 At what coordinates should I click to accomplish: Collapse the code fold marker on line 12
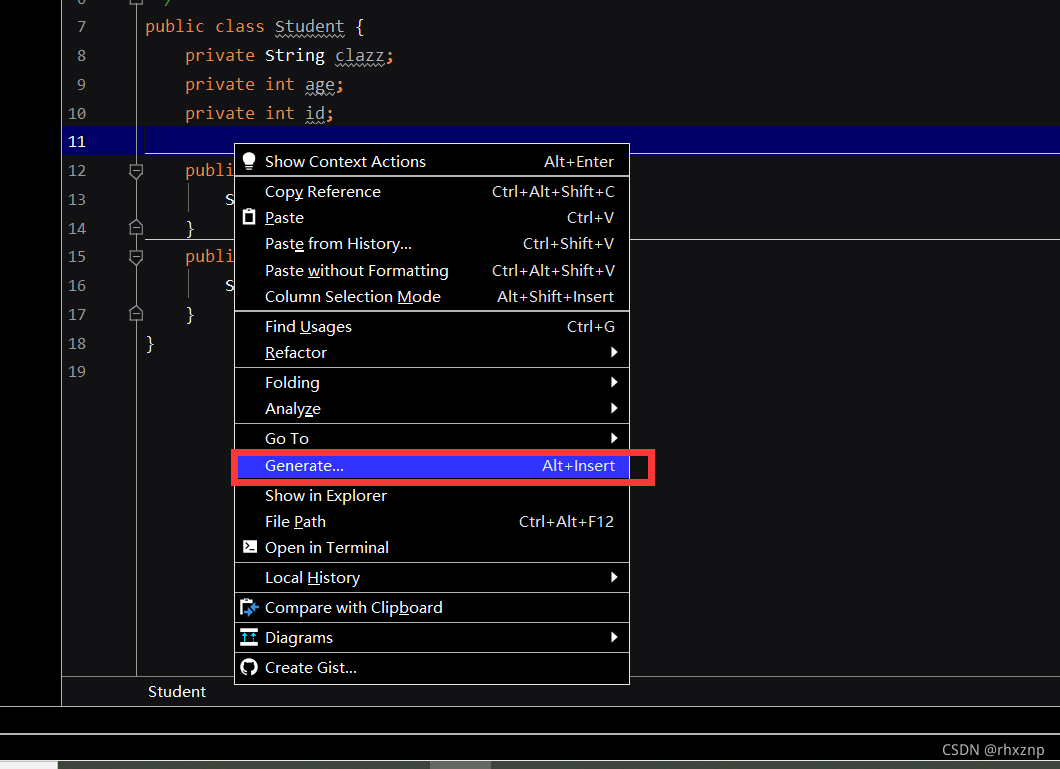click(x=136, y=171)
